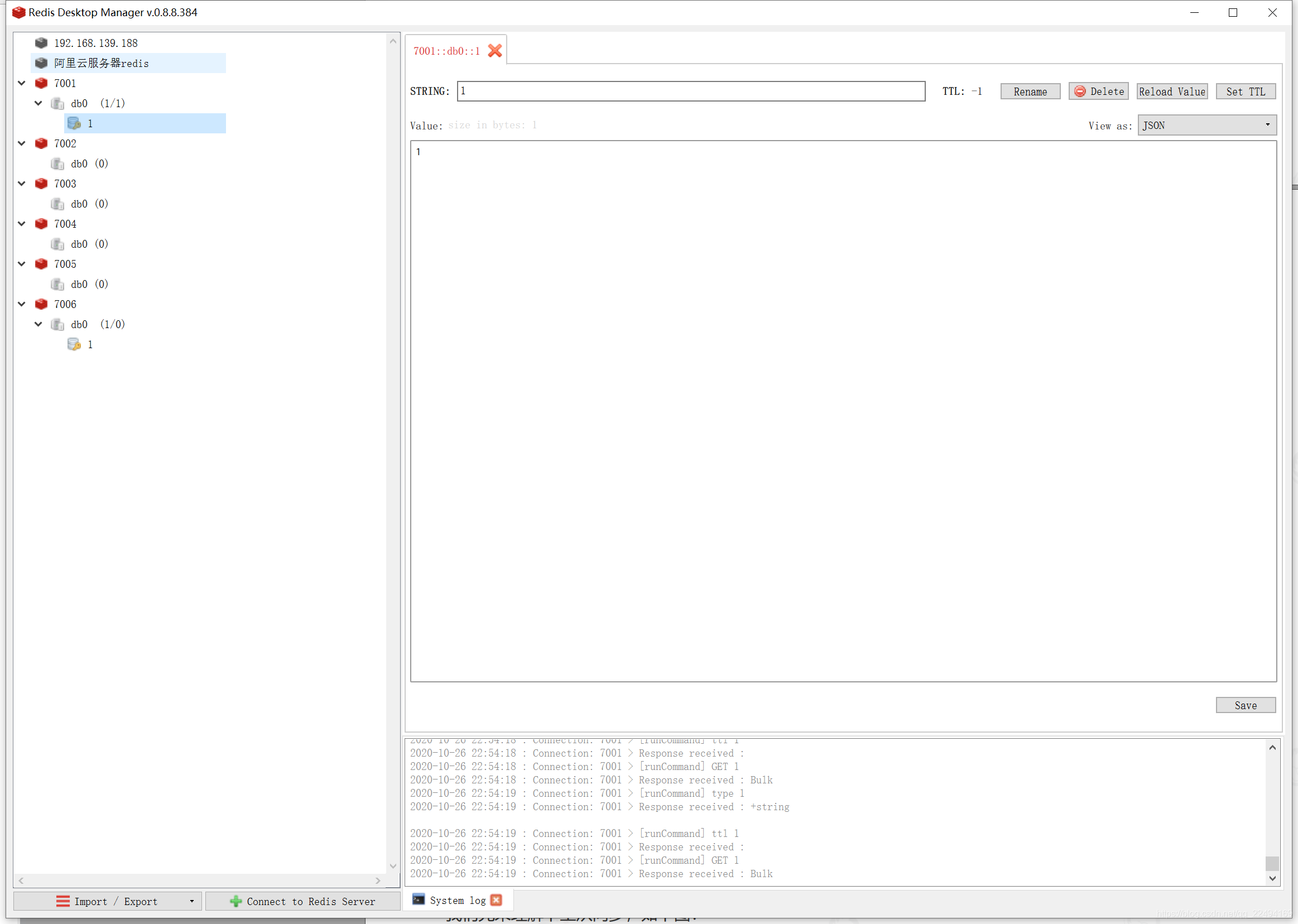Click the tree panel vertical scrollbar down arrow
This screenshot has width=1298, height=924.
click(393, 866)
